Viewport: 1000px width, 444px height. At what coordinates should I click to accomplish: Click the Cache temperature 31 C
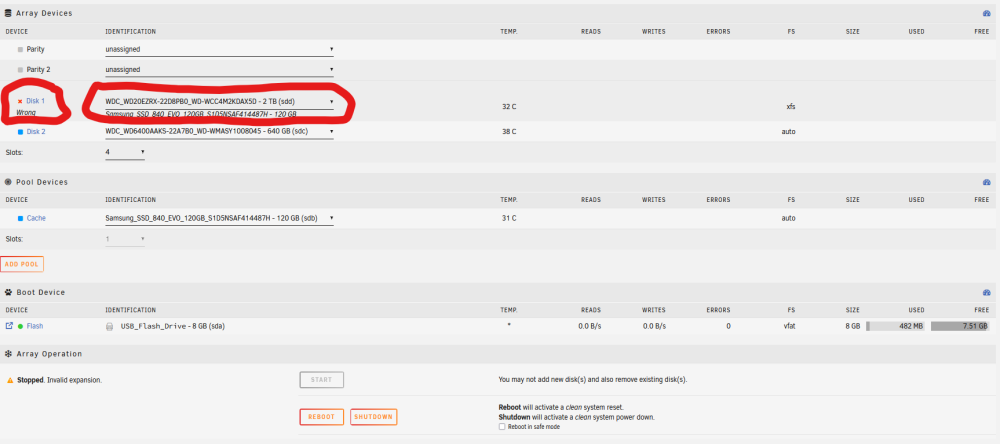point(509,218)
